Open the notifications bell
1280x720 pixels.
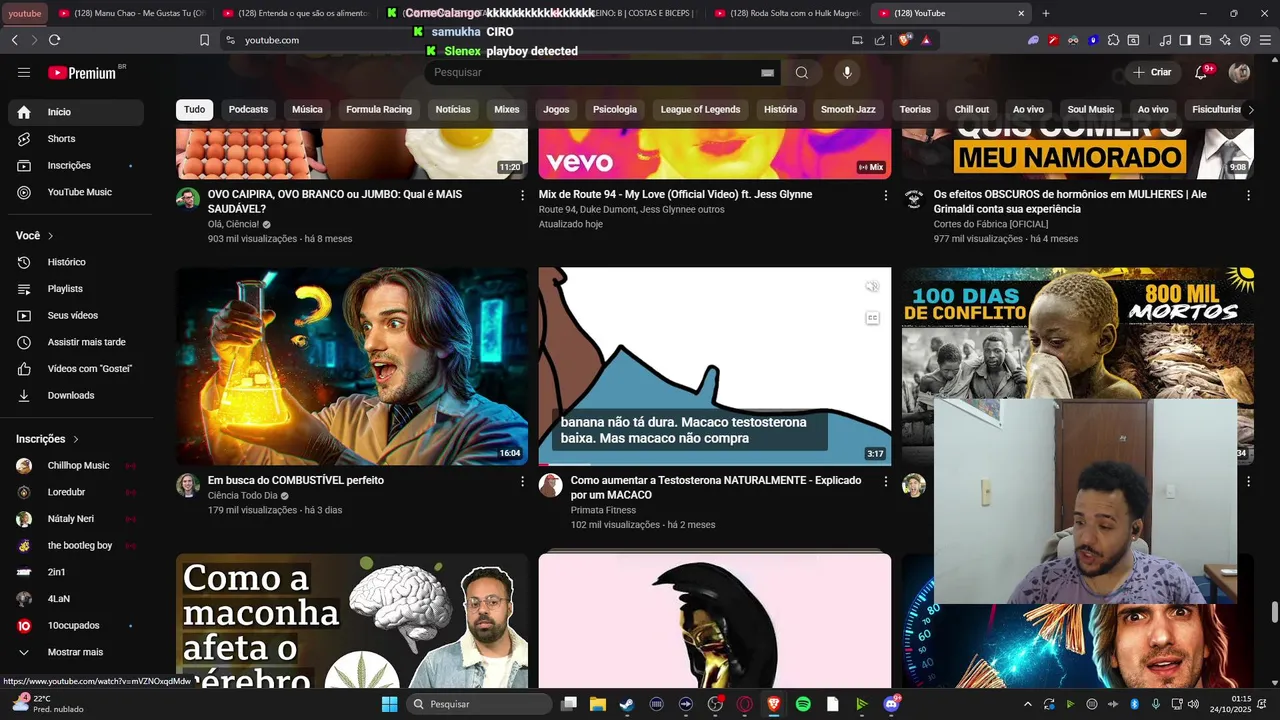tap(1201, 72)
